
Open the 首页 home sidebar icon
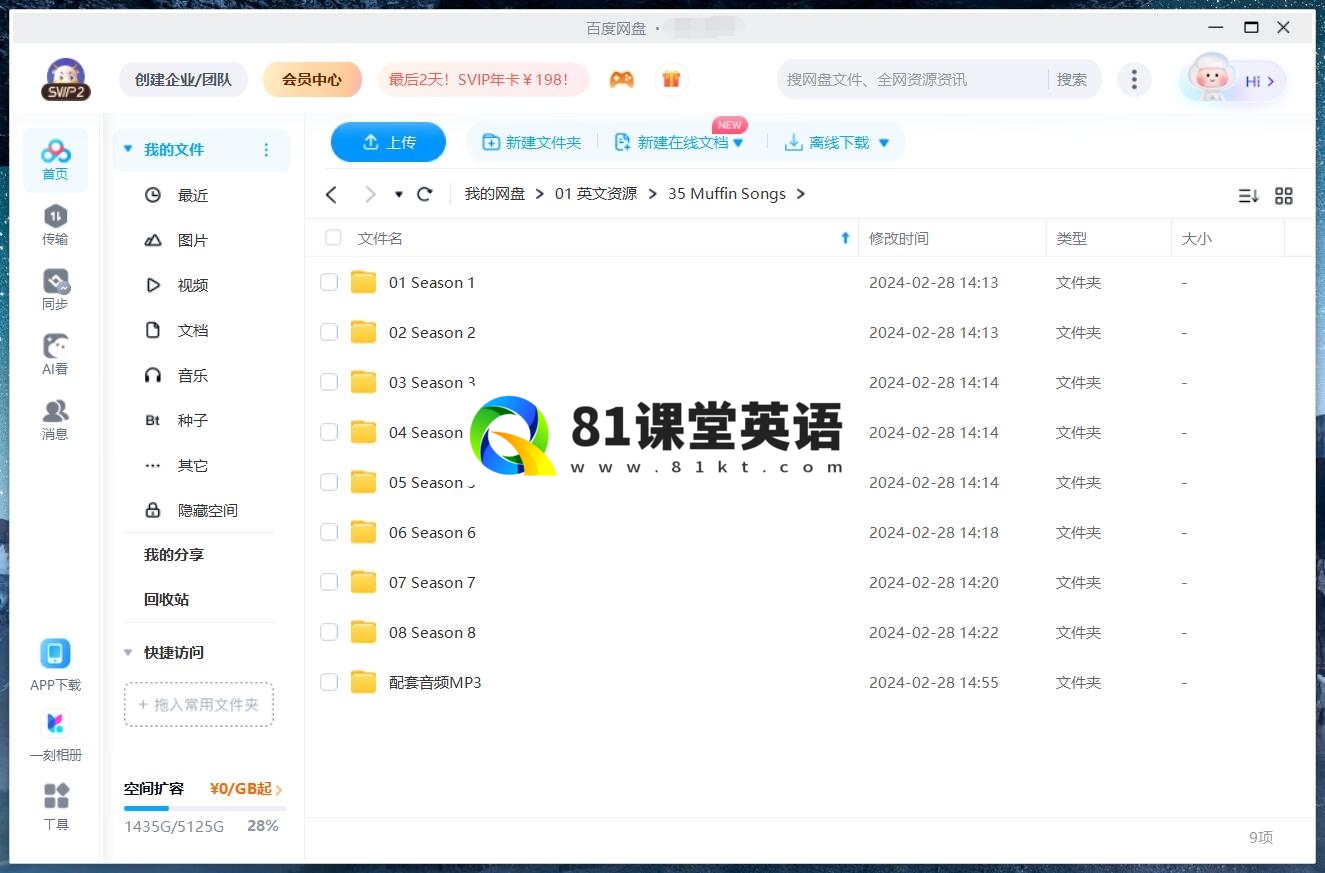(x=55, y=160)
